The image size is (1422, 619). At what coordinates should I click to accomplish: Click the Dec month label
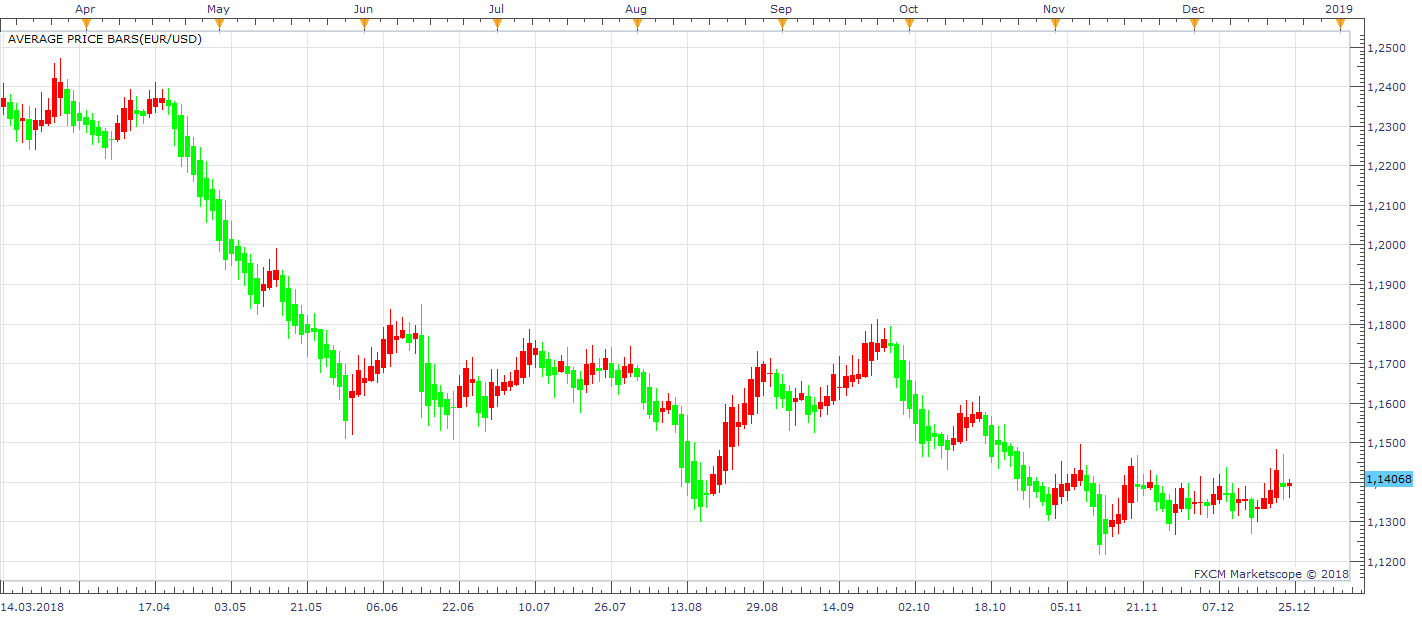1193,9
